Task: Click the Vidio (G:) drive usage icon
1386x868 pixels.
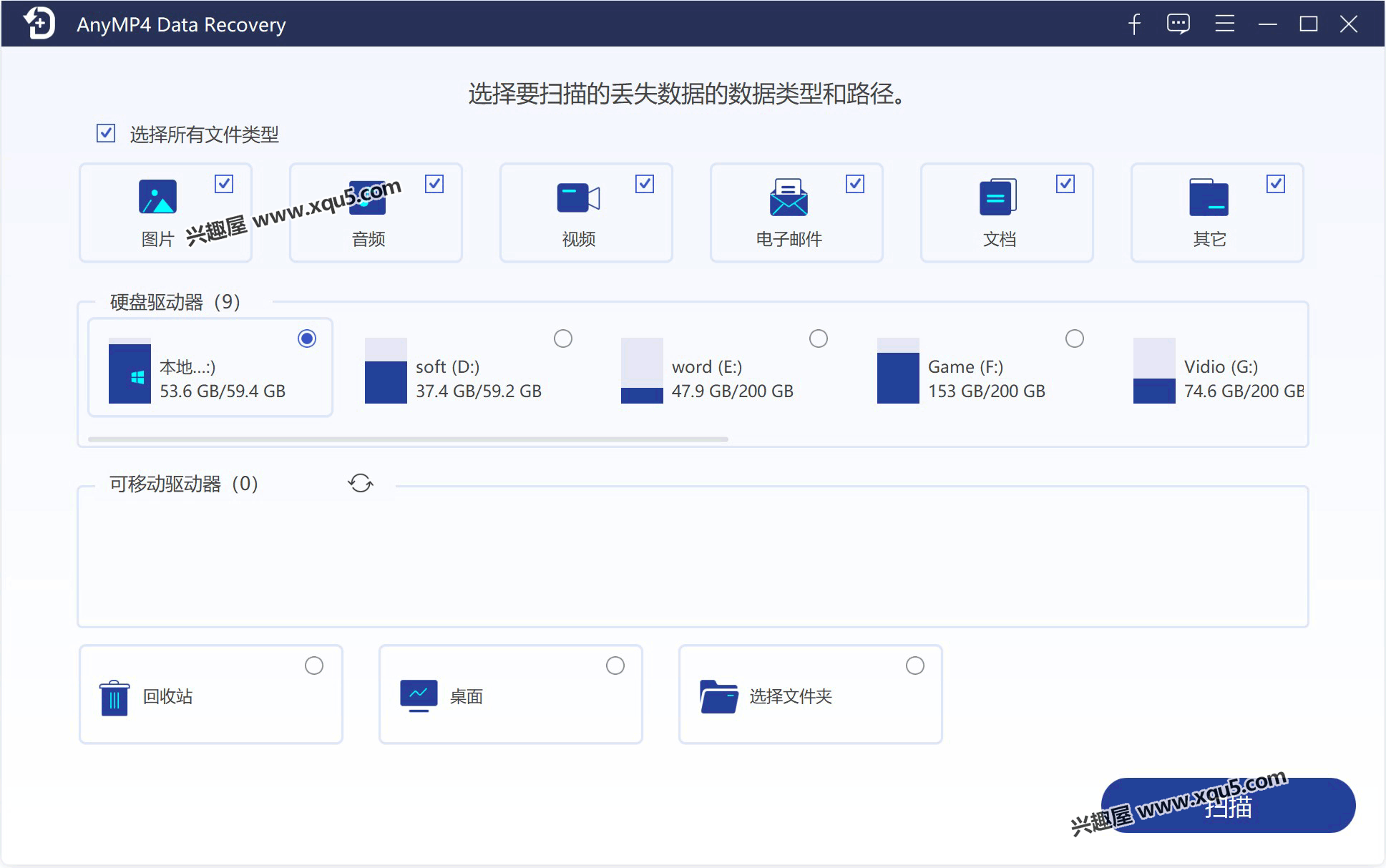Action: (1154, 371)
